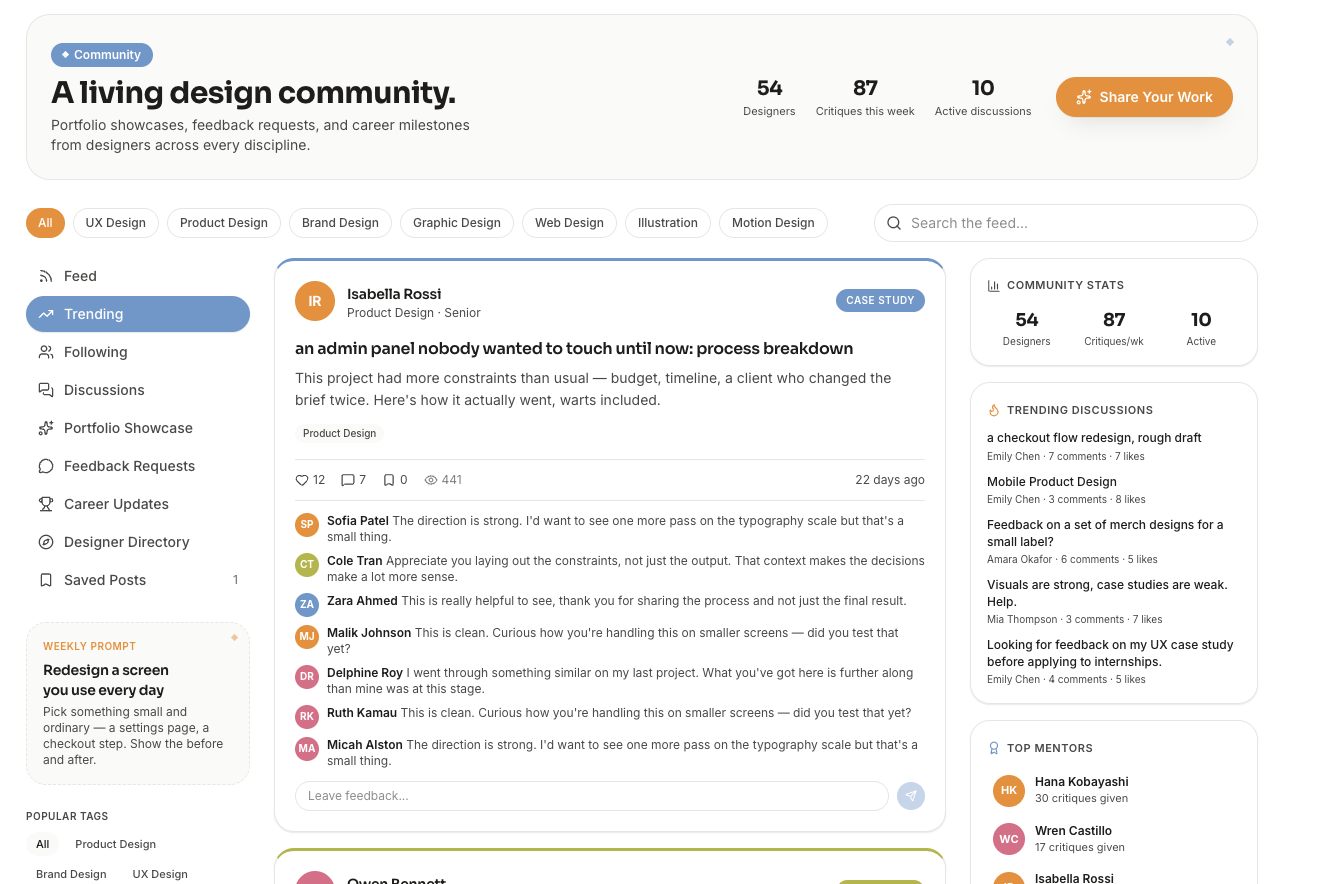1320x884 pixels.
Task: Send feedback with the paper plane icon
Action: (911, 796)
